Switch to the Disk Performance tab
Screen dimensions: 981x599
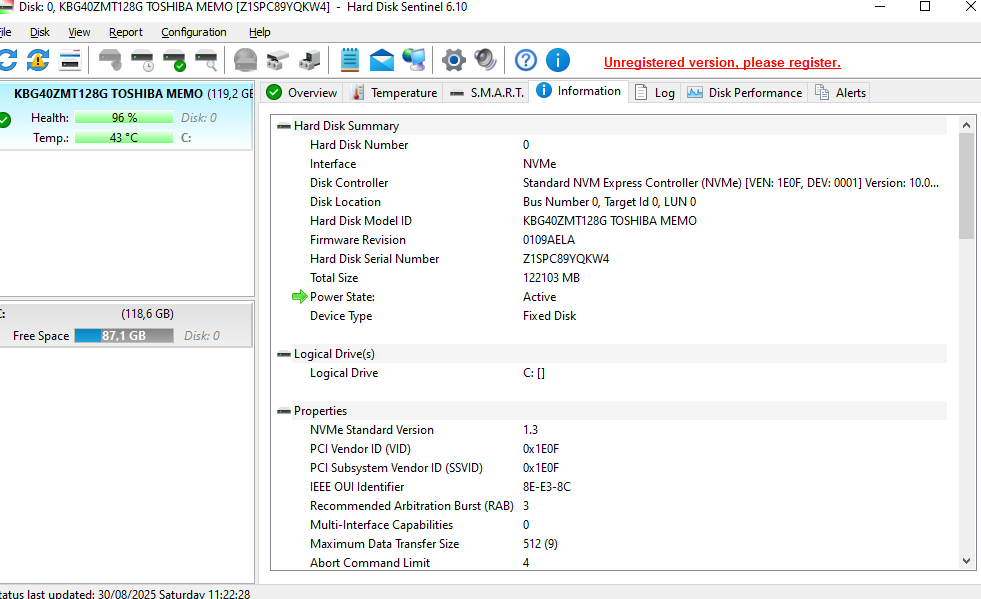click(x=745, y=93)
